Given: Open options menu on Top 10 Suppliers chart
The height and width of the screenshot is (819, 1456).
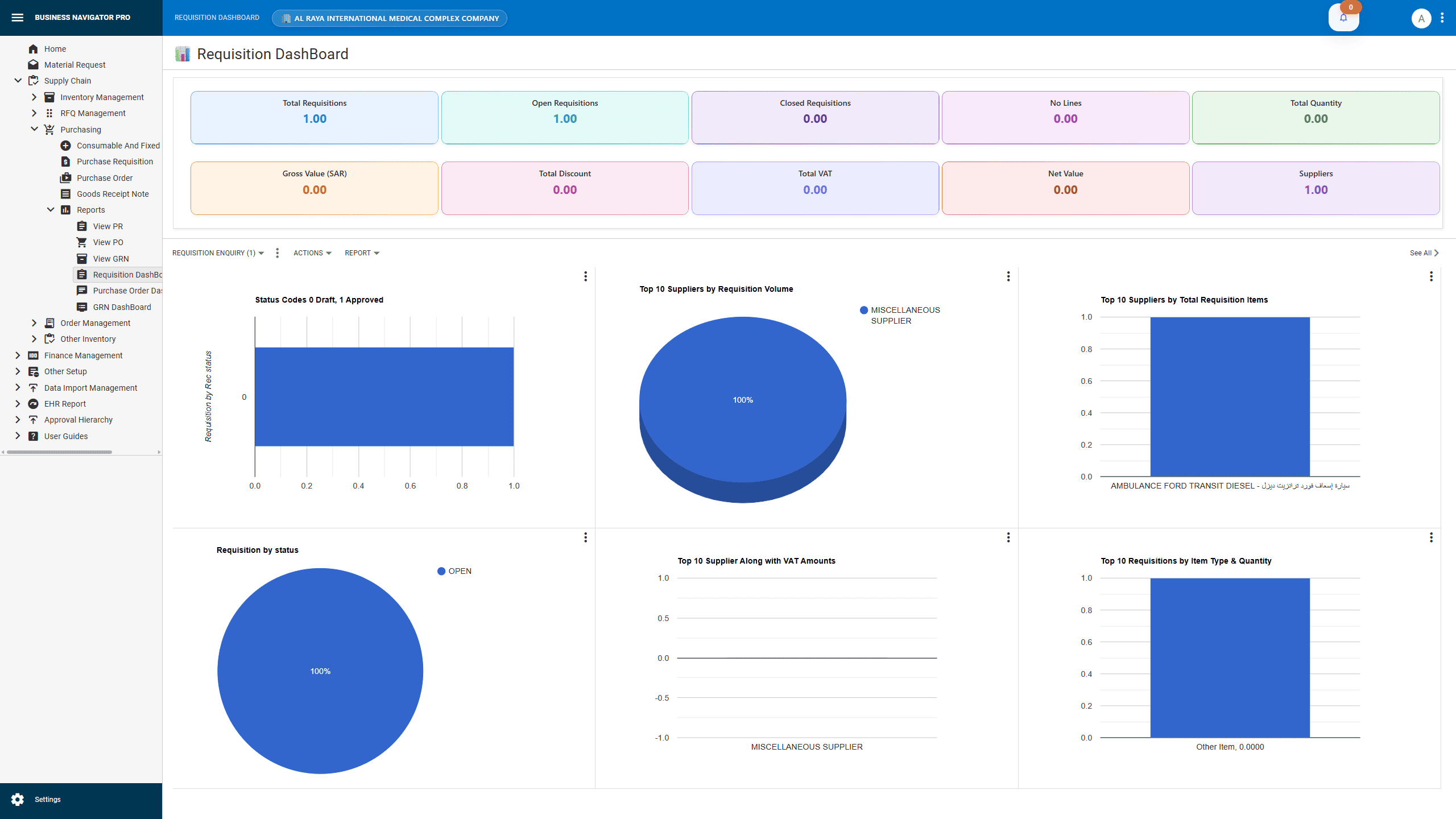Looking at the screenshot, I should tap(1007, 276).
